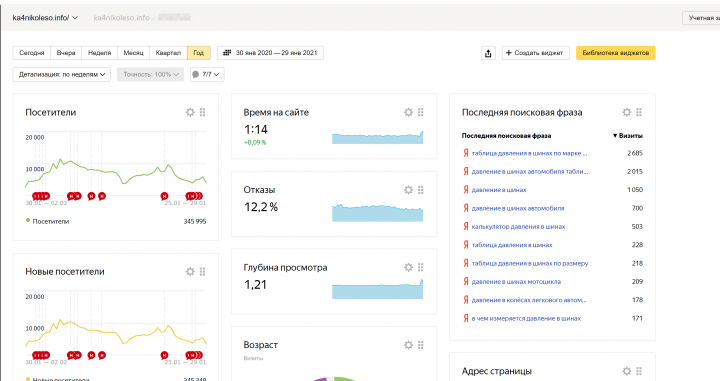Open search phrase давление в шинах мотоцикла
720x381 pixels.
pyautogui.click(x=516, y=282)
